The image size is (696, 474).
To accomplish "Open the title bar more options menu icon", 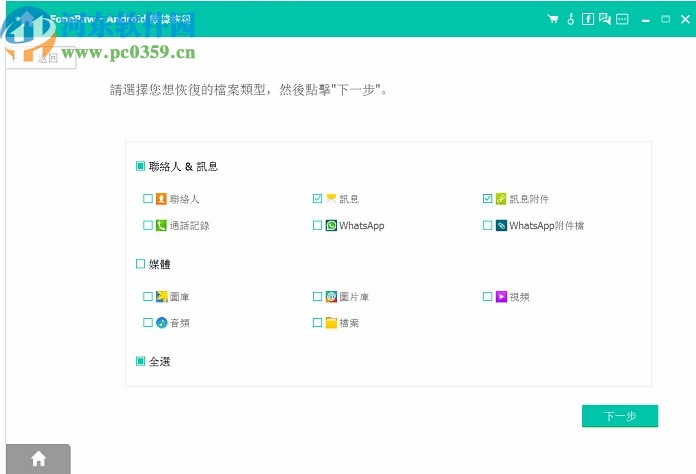I will click(x=622, y=19).
